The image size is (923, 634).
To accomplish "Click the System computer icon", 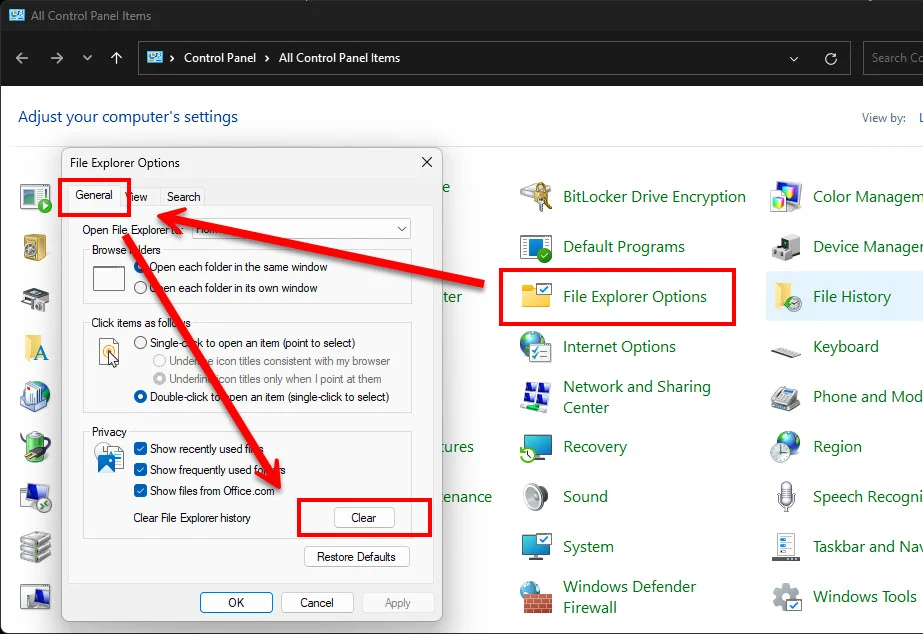I will point(536,546).
